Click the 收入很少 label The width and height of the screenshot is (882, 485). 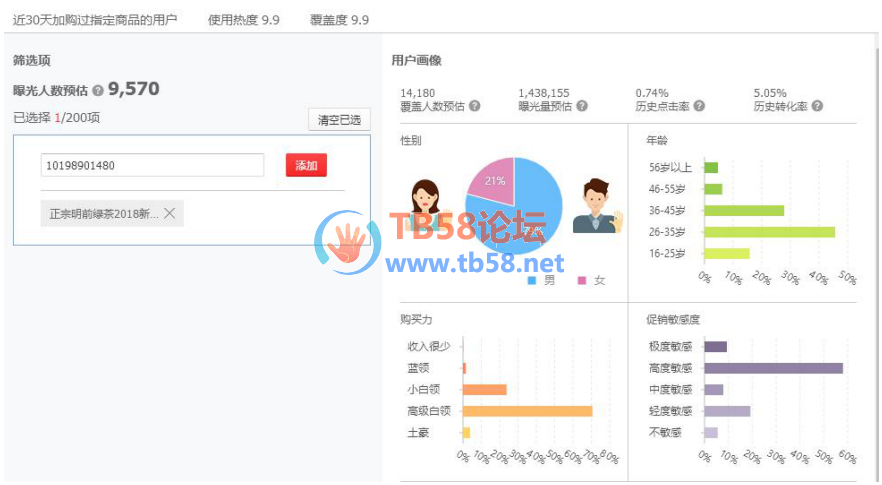(x=429, y=347)
